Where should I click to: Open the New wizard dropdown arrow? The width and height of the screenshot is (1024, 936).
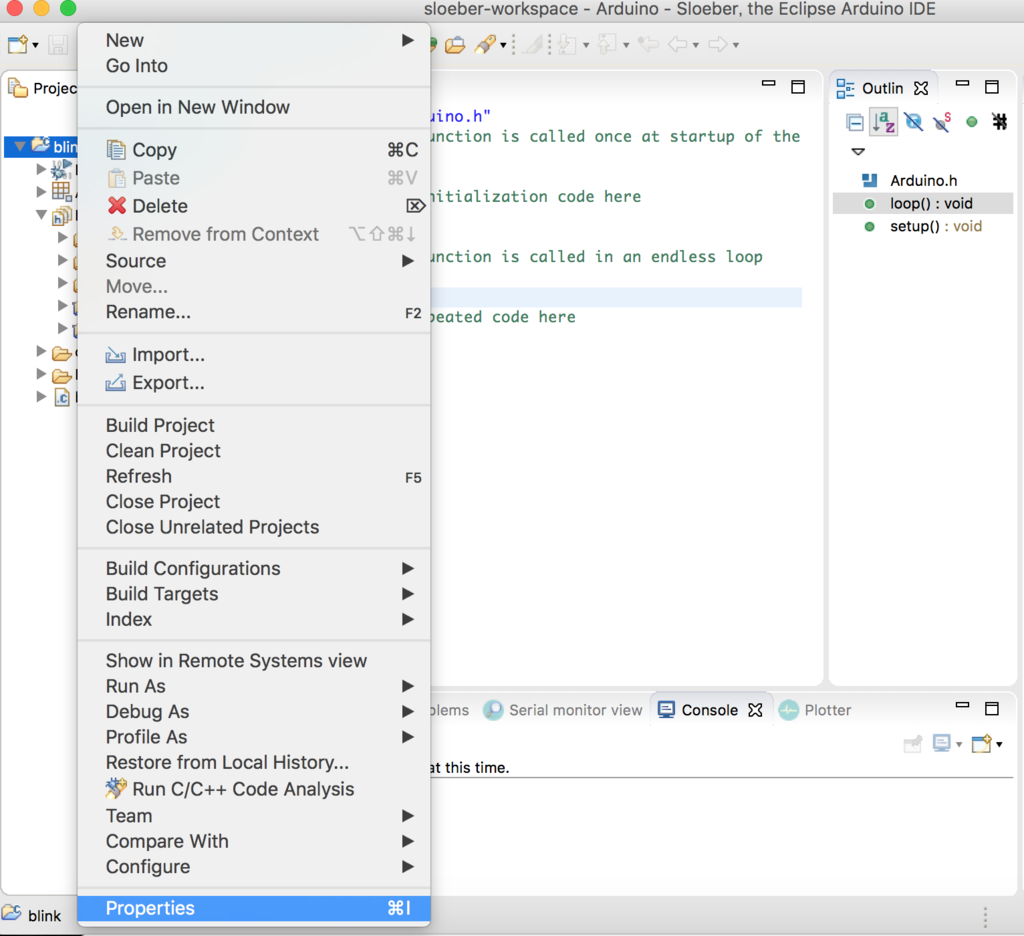[x=35, y=45]
